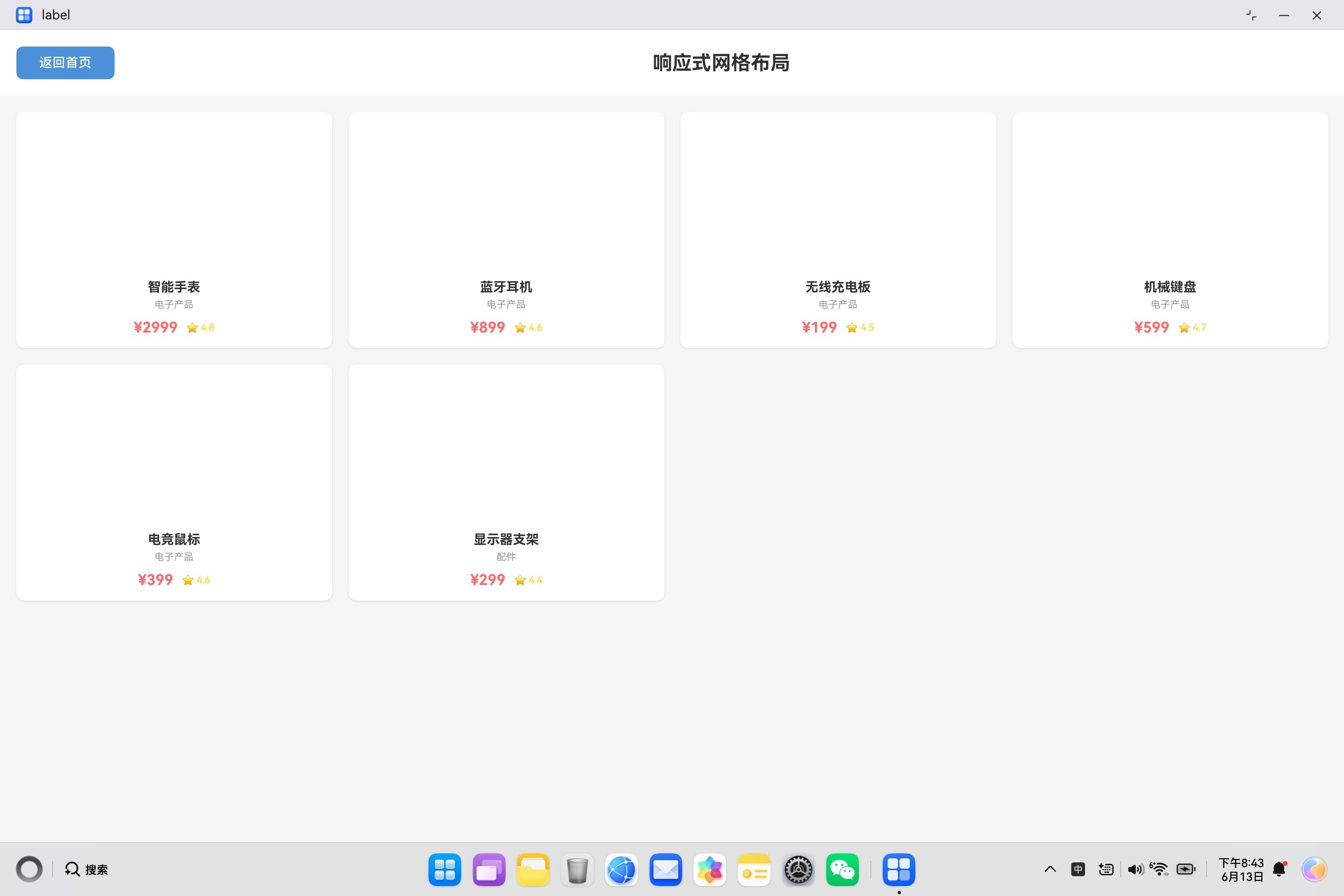This screenshot has width=1344, height=896.
Task: Open the blue grid app launcher in dock
Action: (x=445, y=870)
